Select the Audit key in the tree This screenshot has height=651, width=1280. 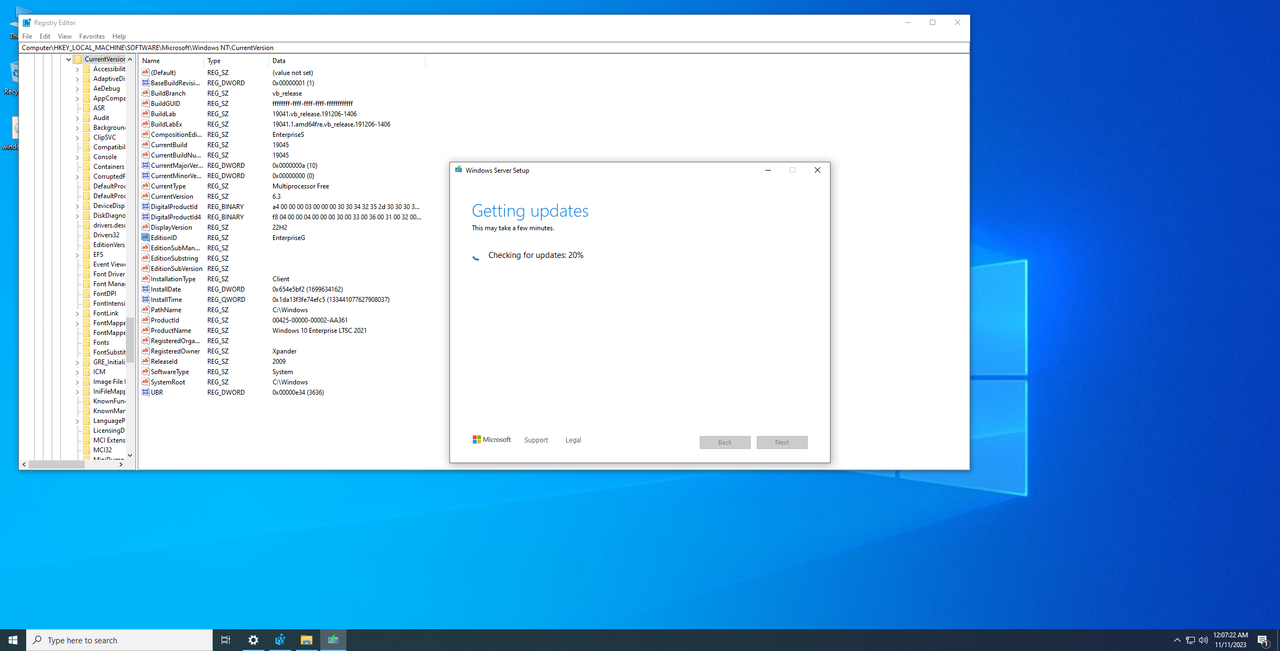101,118
